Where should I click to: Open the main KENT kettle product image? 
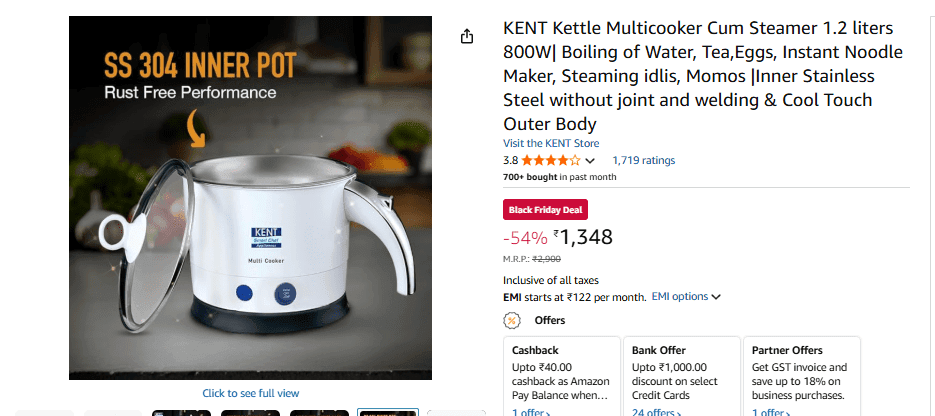(x=250, y=198)
